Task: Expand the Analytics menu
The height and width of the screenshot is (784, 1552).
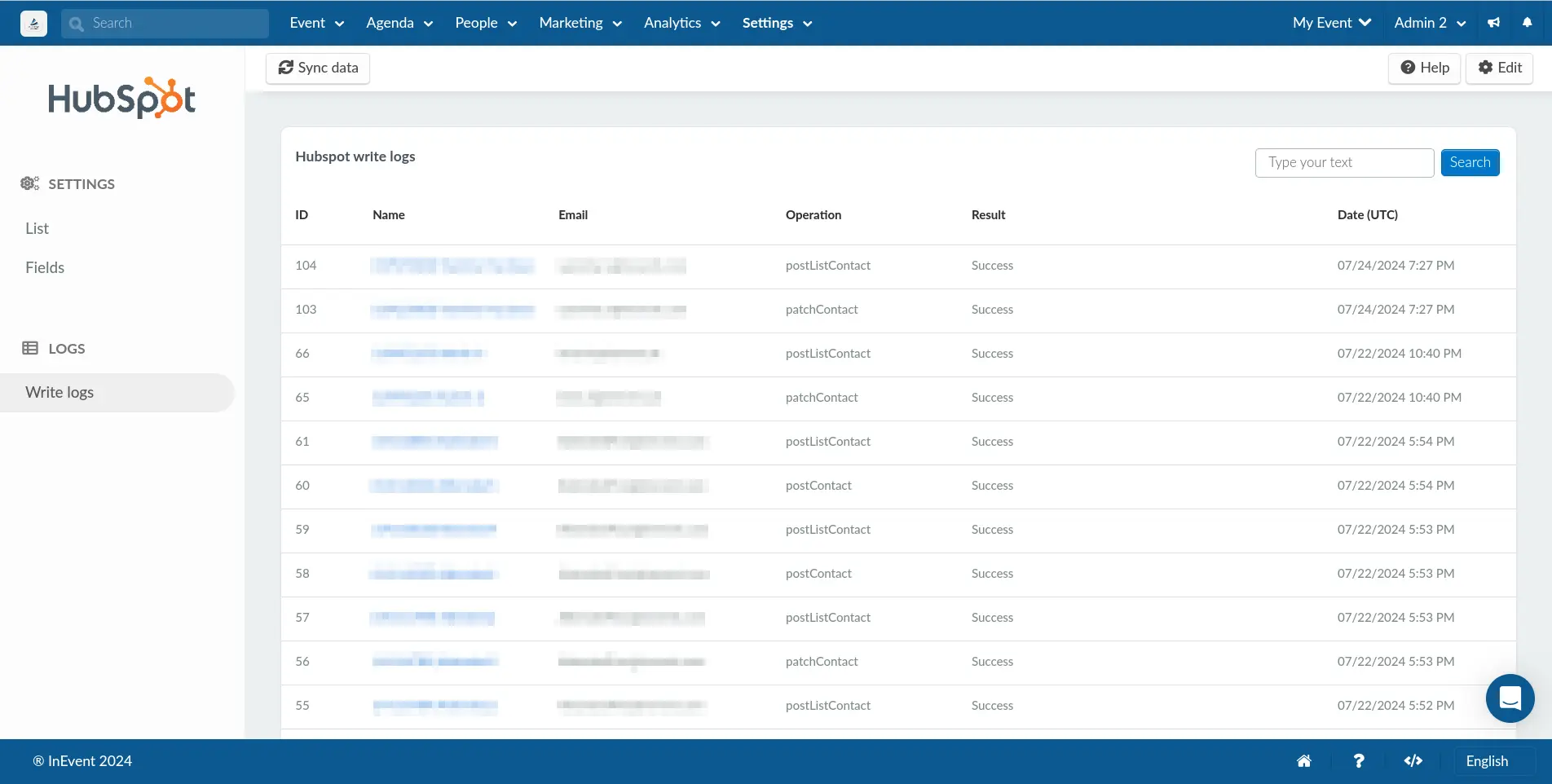Action: tap(682, 23)
